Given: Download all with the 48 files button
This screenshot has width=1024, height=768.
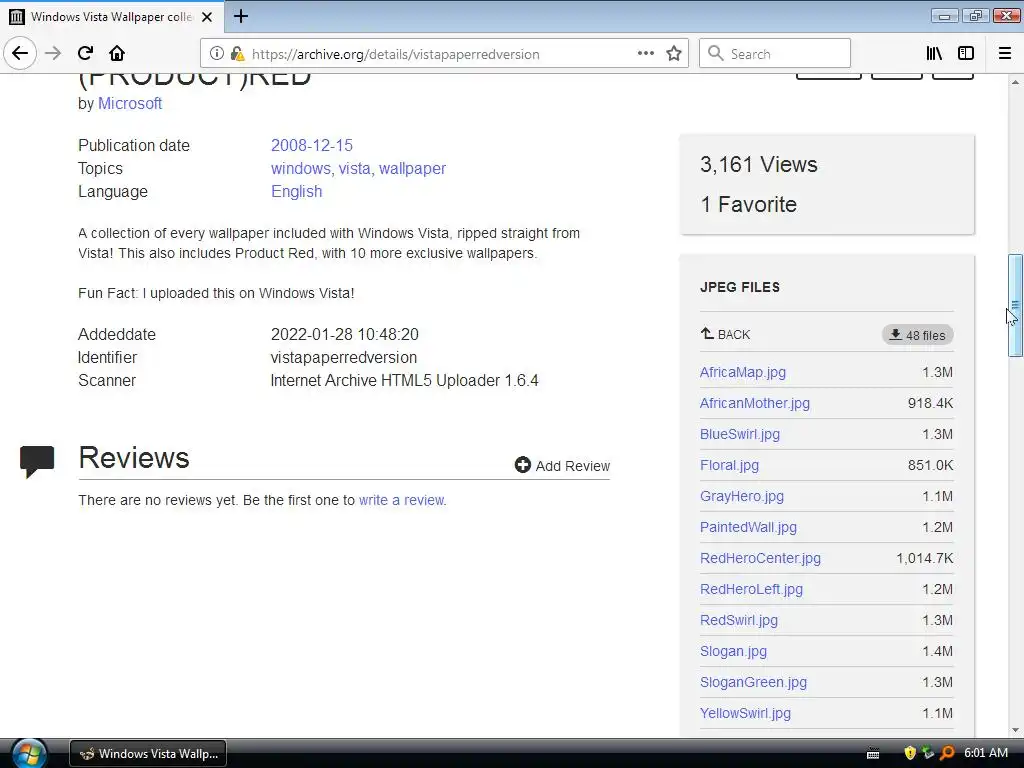Looking at the screenshot, I should click(x=918, y=335).
